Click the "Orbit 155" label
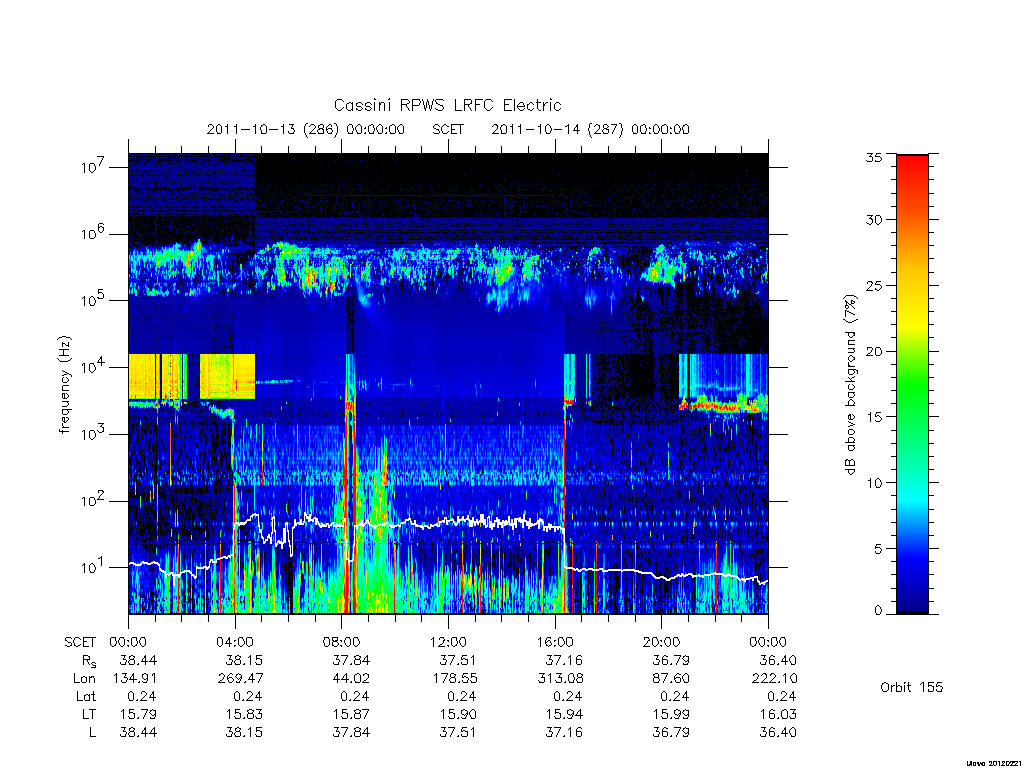The width and height of the screenshot is (1024, 768). (912, 687)
